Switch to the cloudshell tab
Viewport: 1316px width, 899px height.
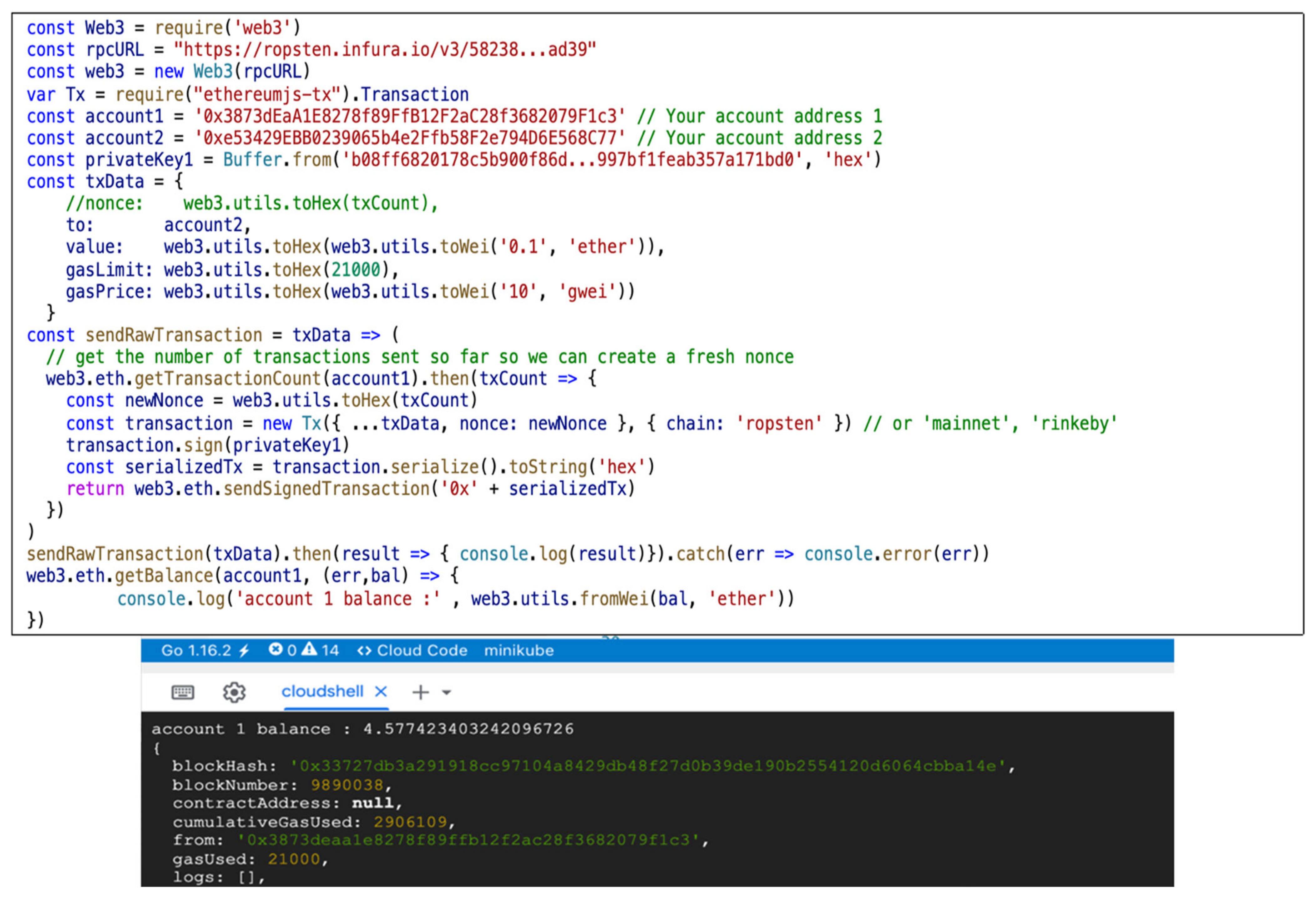[x=322, y=691]
